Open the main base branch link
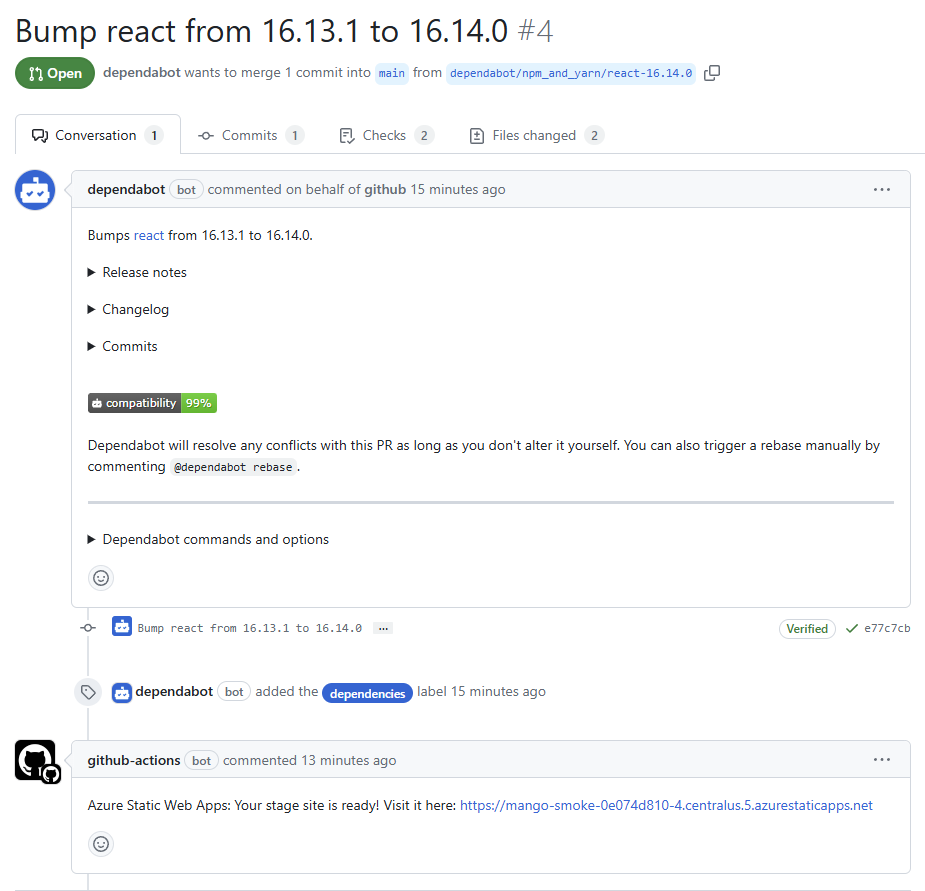 (392, 73)
